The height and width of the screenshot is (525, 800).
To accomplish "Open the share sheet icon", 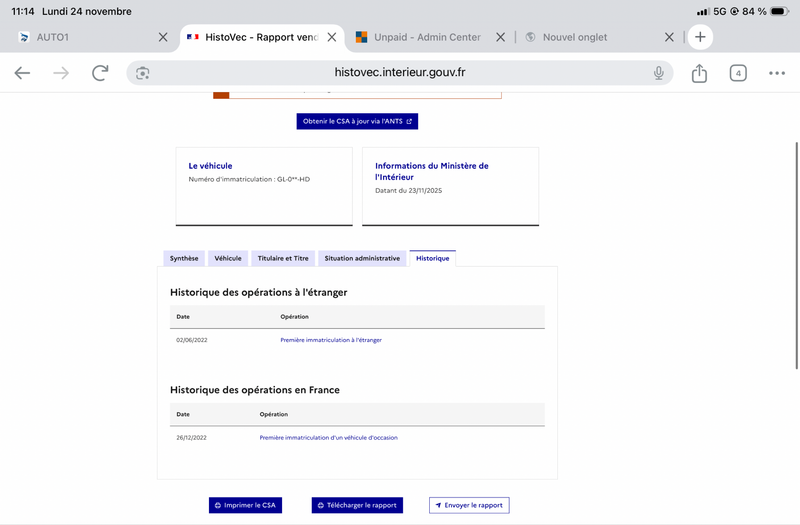I will (699, 73).
